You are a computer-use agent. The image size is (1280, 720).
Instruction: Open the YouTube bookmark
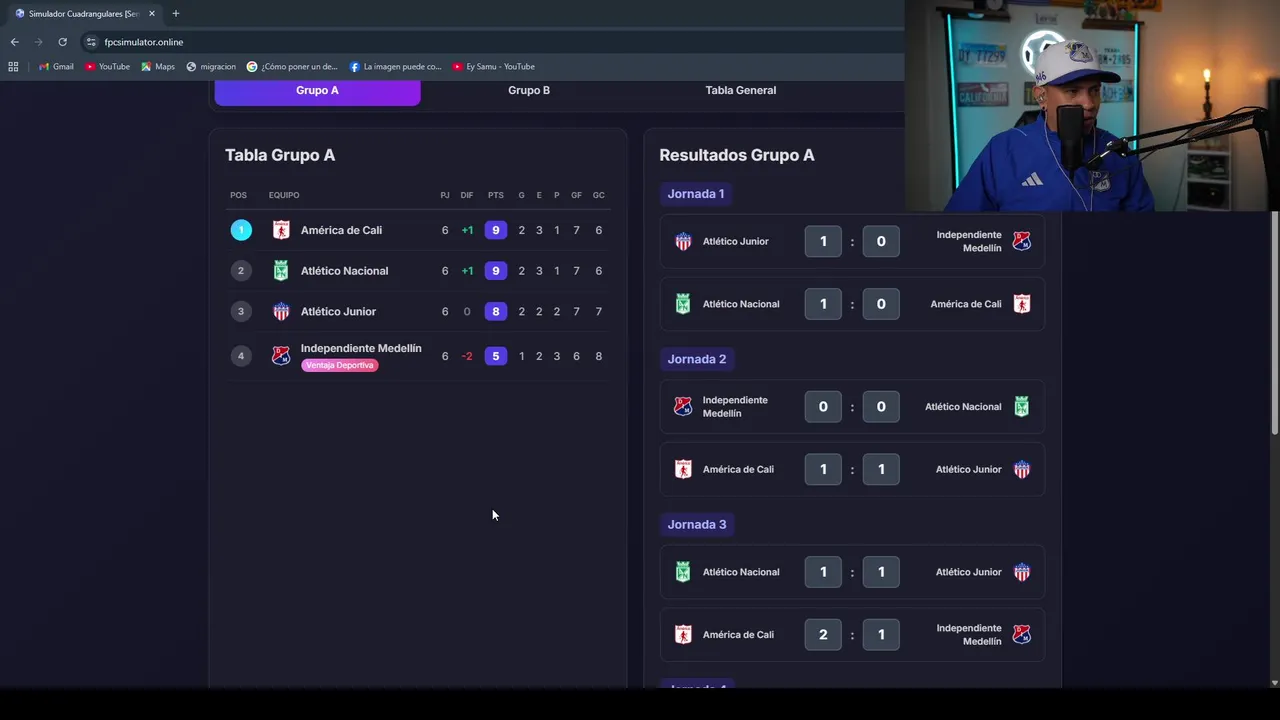click(x=107, y=67)
